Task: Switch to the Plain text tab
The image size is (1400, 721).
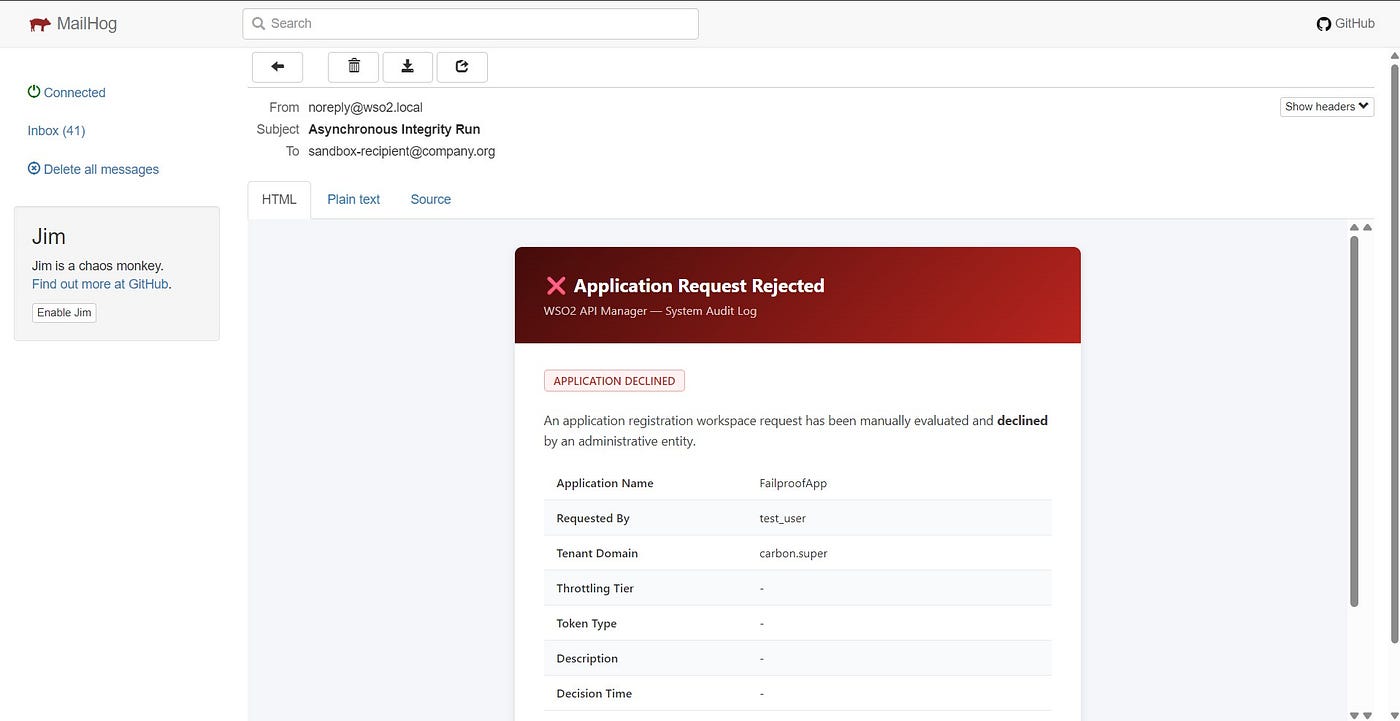Action: [354, 199]
